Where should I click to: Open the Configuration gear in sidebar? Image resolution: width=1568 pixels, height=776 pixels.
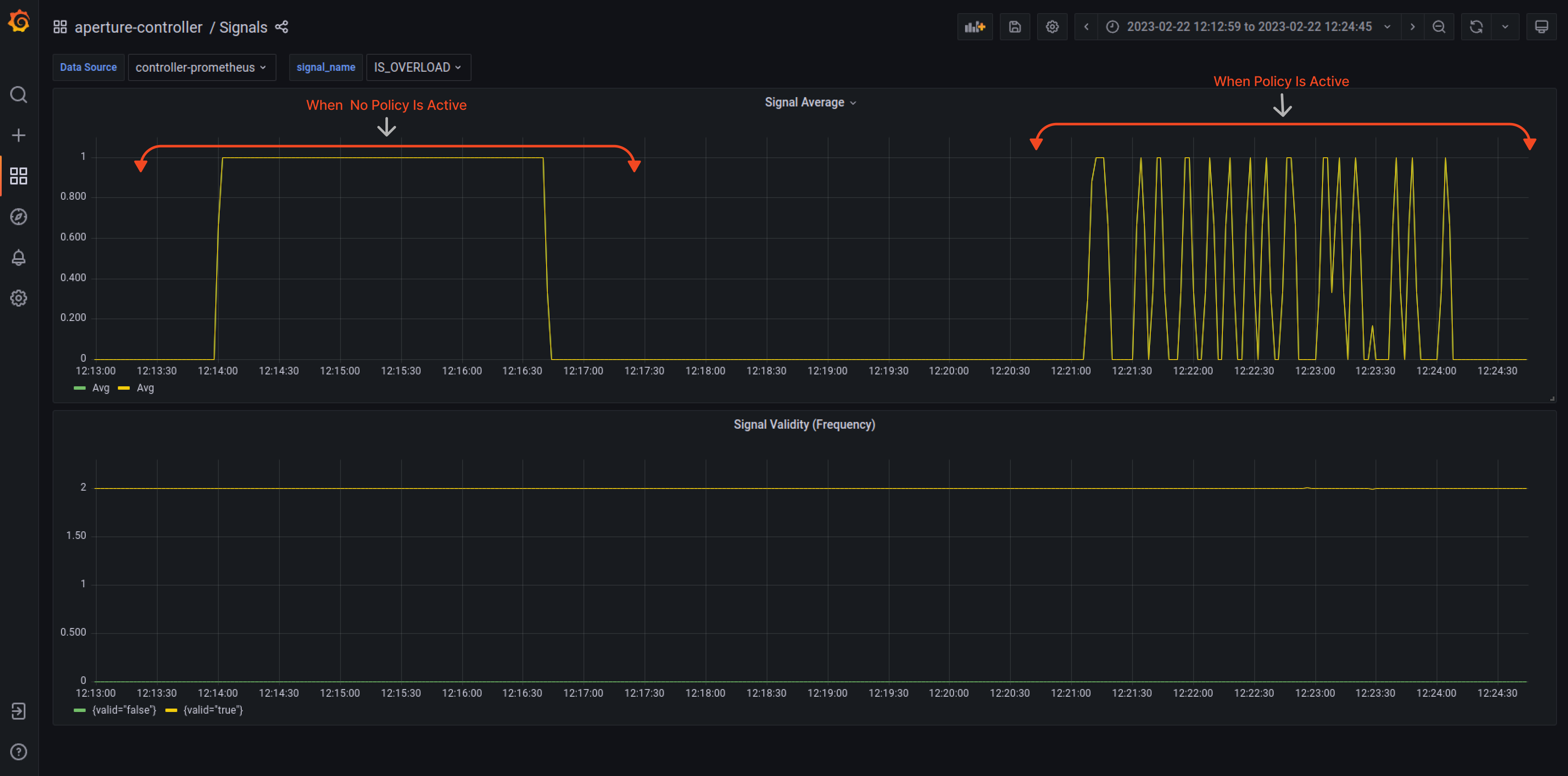point(19,298)
